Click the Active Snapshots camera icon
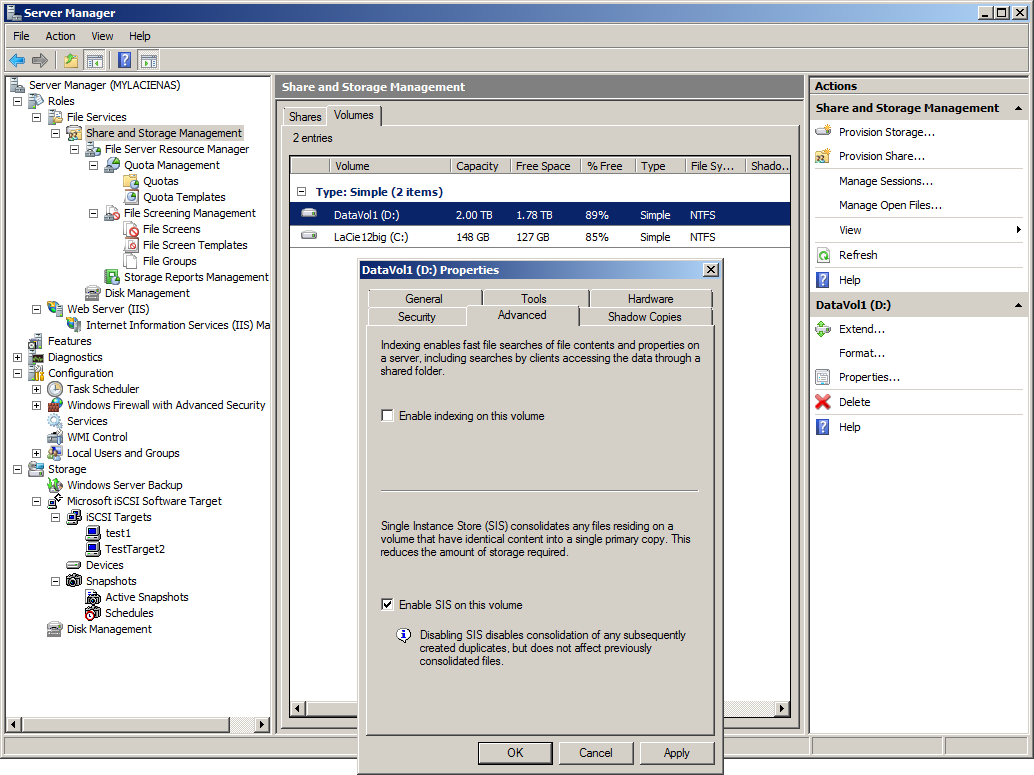 coord(93,597)
